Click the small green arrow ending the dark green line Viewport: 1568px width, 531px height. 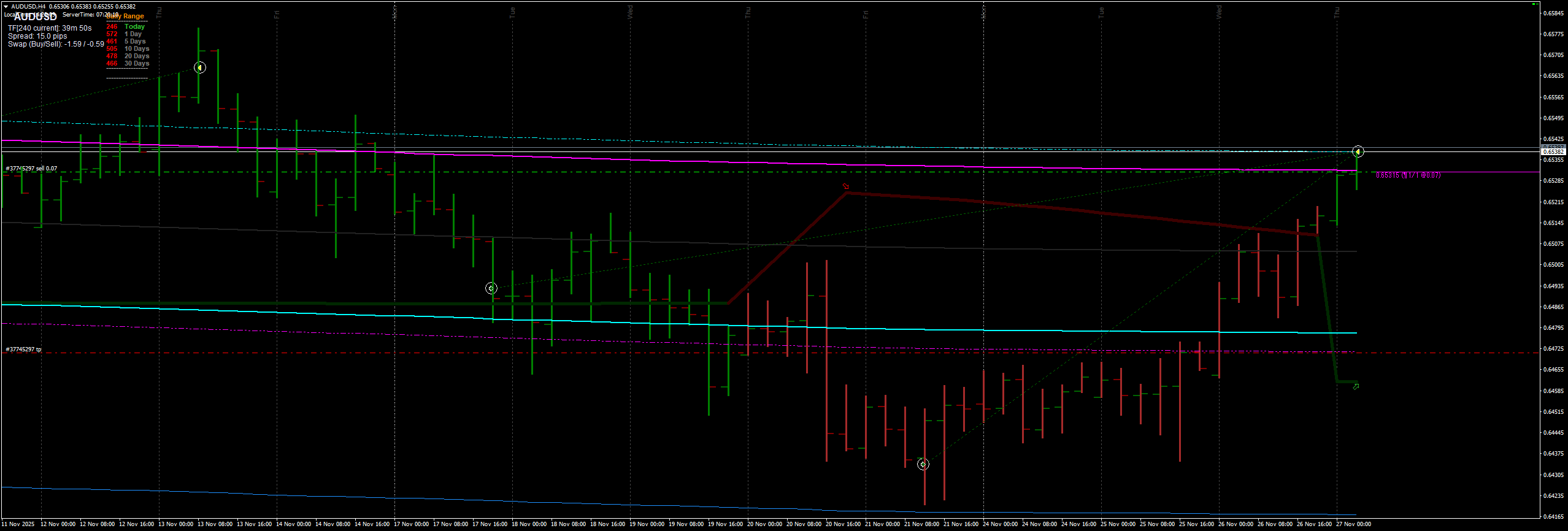[1356, 386]
